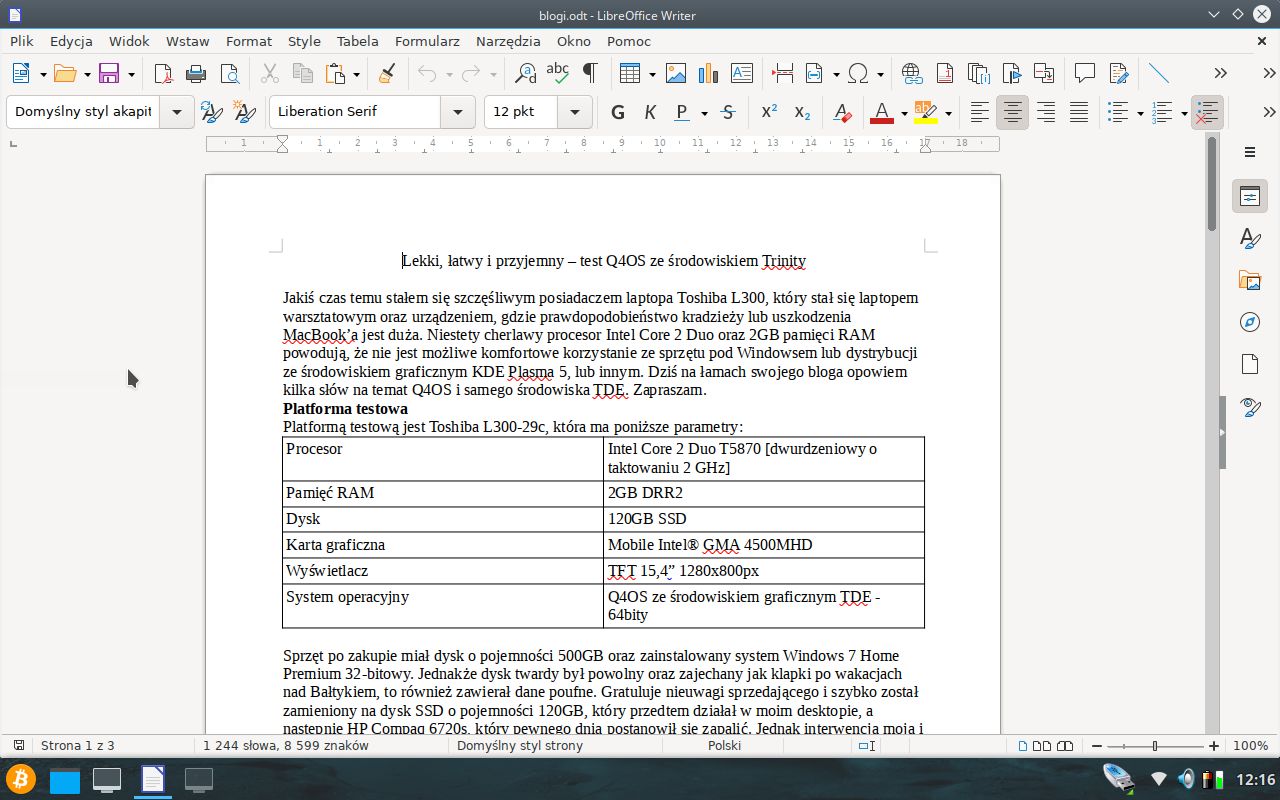Justify the paragraph text

point(1079,112)
